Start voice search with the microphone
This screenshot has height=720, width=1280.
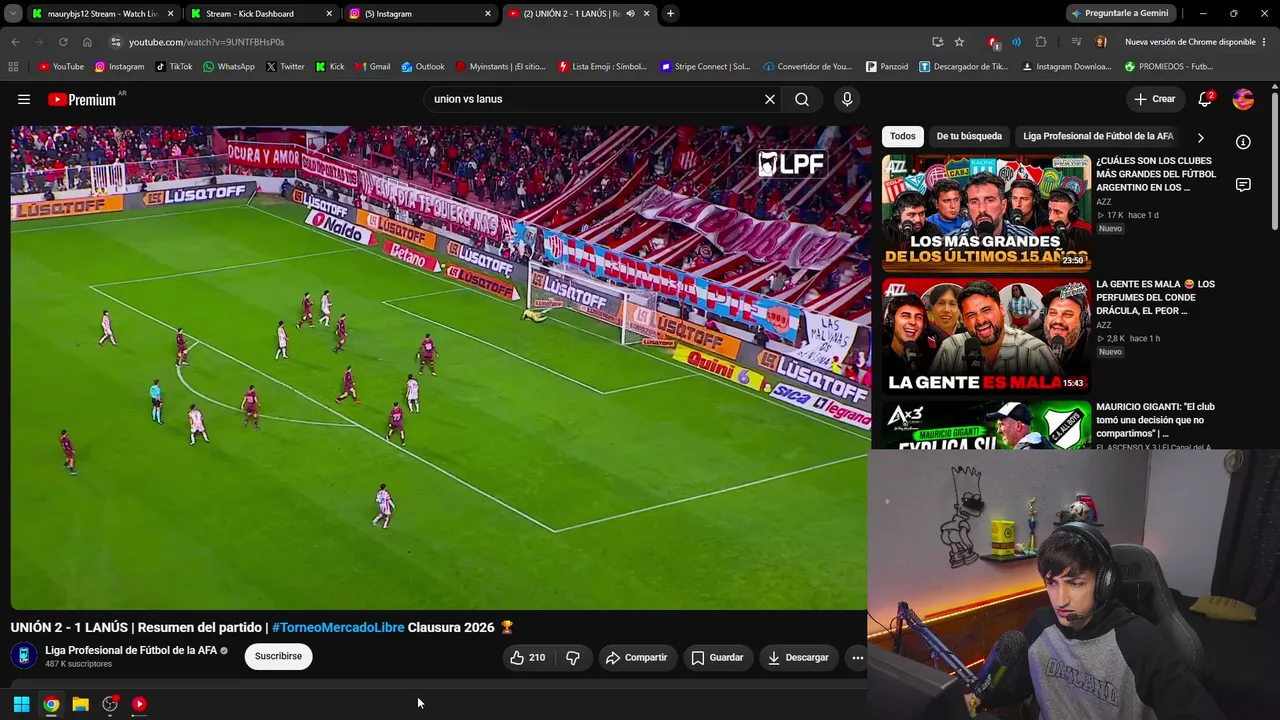(x=847, y=99)
